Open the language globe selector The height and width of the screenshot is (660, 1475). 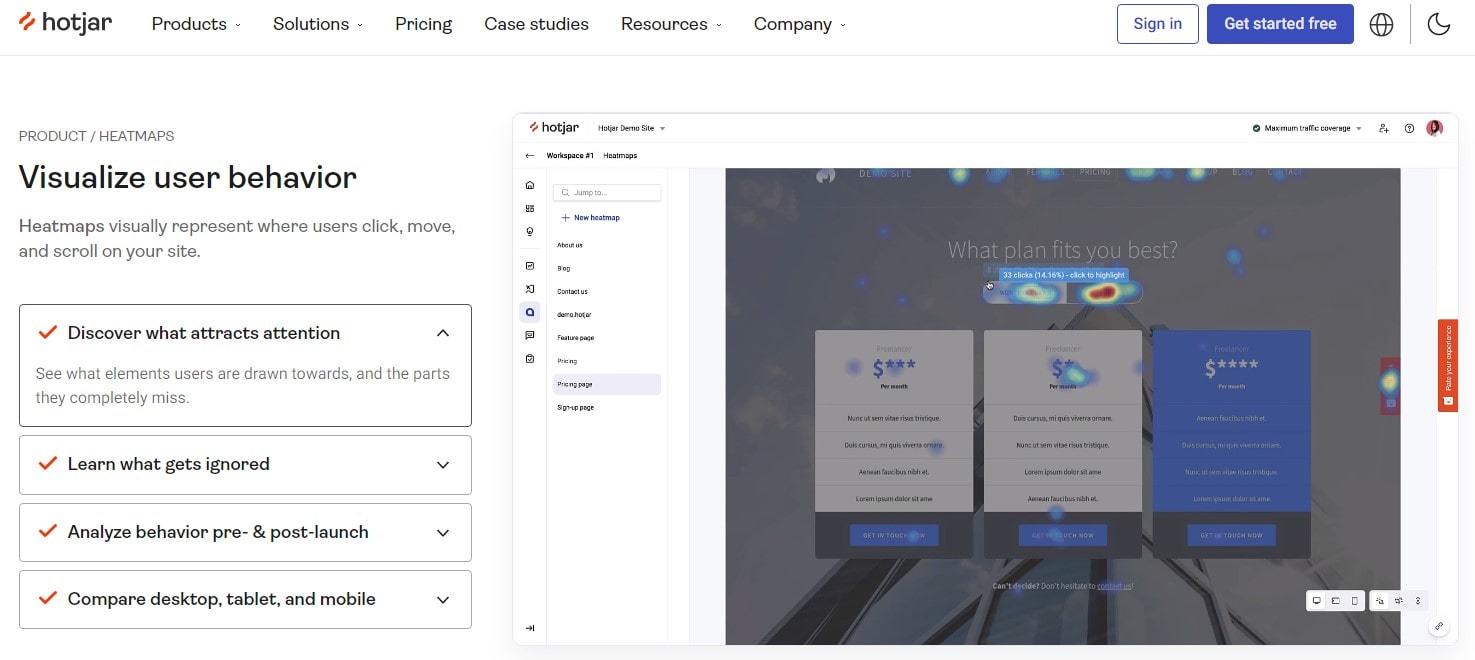point(1381,24)
